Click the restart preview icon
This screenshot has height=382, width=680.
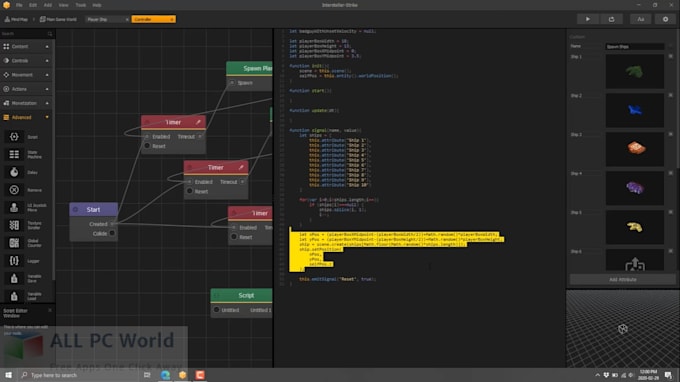pos(611,19)
